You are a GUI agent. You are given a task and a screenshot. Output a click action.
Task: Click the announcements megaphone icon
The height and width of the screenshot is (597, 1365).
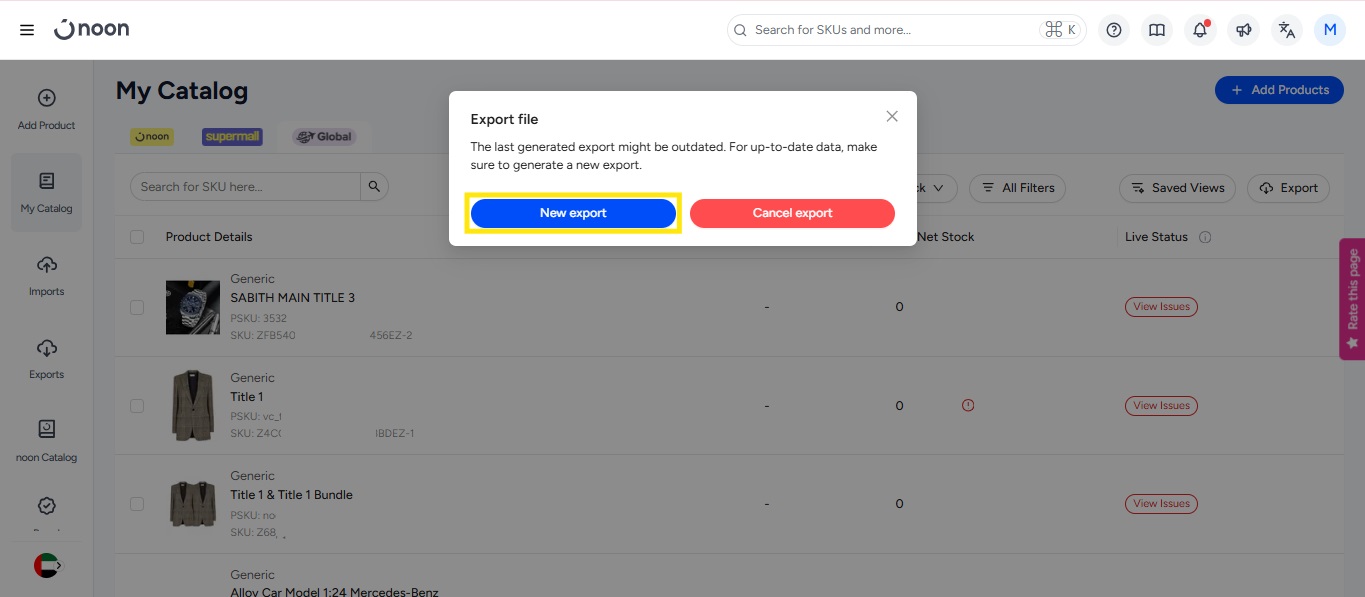click(x=1243, y=30)
